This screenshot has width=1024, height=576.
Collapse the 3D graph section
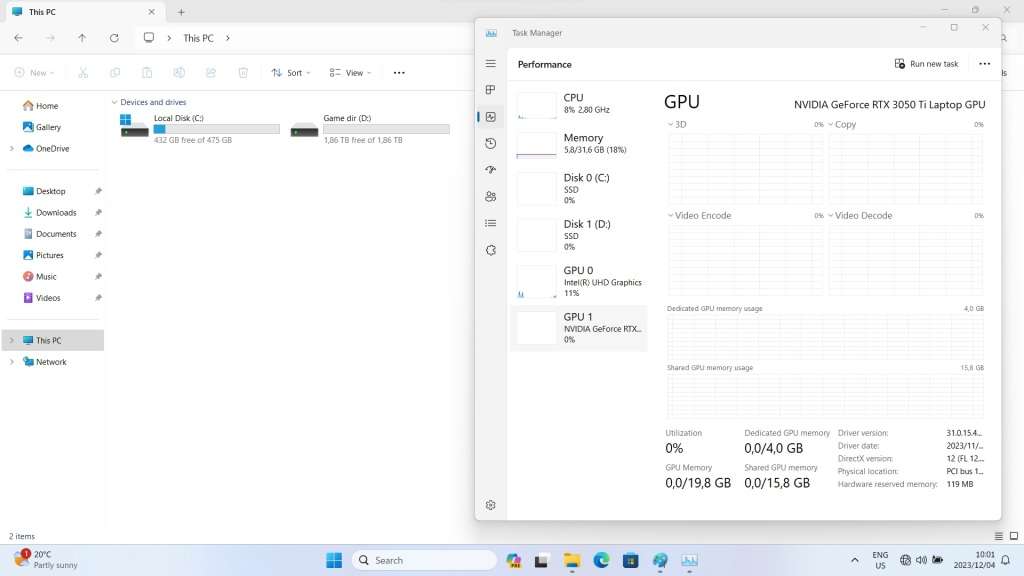coord(670,124)
